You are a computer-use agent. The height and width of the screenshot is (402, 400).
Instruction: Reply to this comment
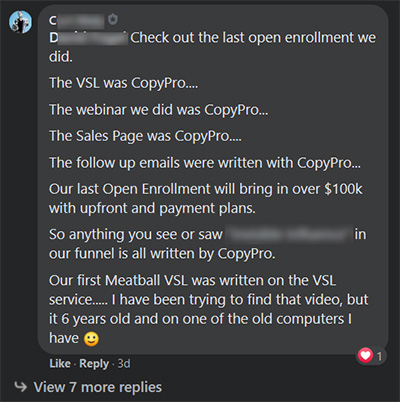tap(94, 364)
